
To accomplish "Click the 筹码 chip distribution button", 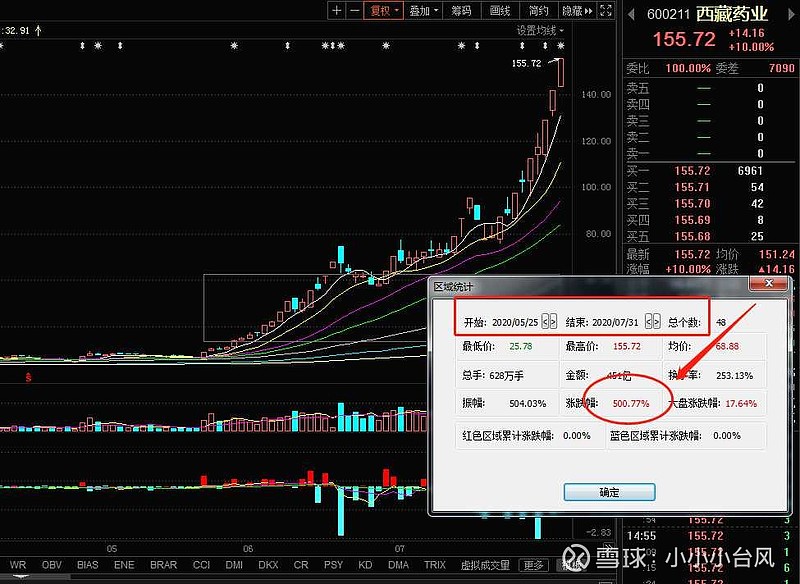I will click(461, 11).
